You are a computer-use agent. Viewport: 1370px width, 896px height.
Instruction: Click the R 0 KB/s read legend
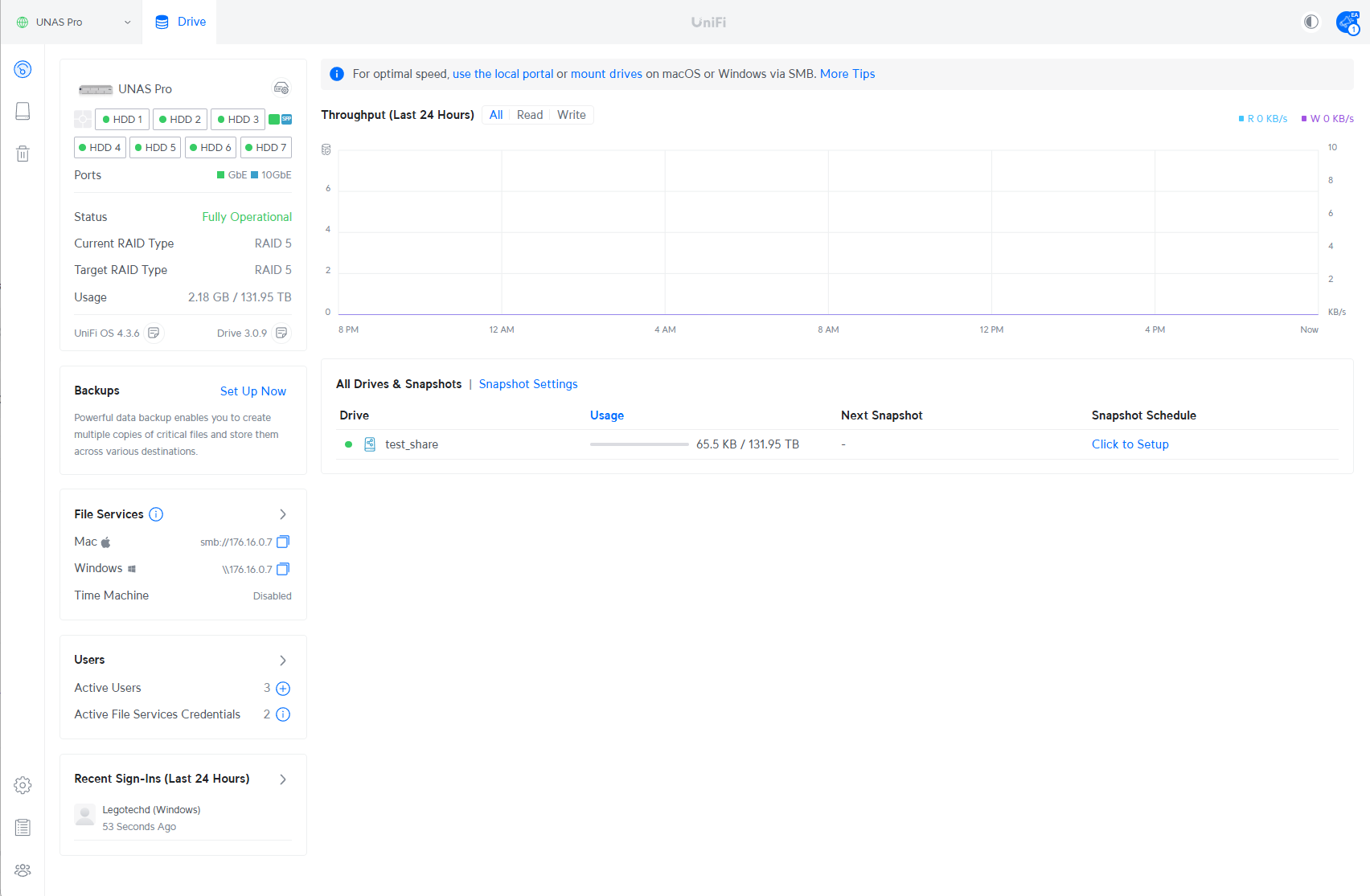click(x=1263, y=119)
